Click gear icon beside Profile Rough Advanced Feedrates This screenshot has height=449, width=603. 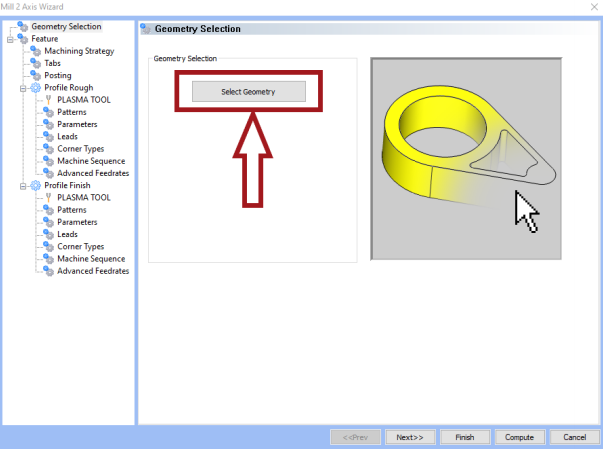click(48, 173)
